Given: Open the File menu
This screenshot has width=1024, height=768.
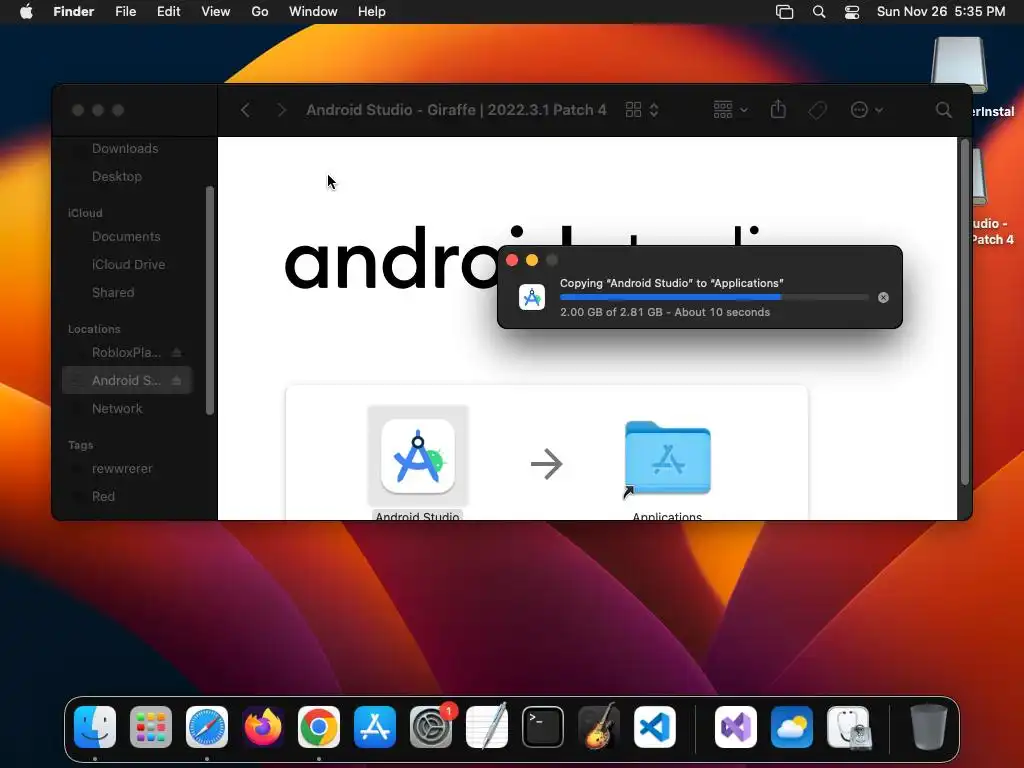Looking at the screenshot, I should [x=125, y=12].
